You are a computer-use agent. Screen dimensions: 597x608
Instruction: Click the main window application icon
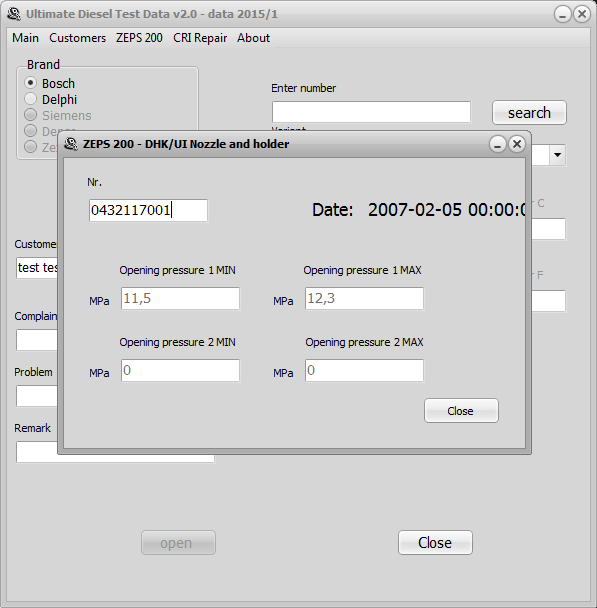tap(14, 14)
